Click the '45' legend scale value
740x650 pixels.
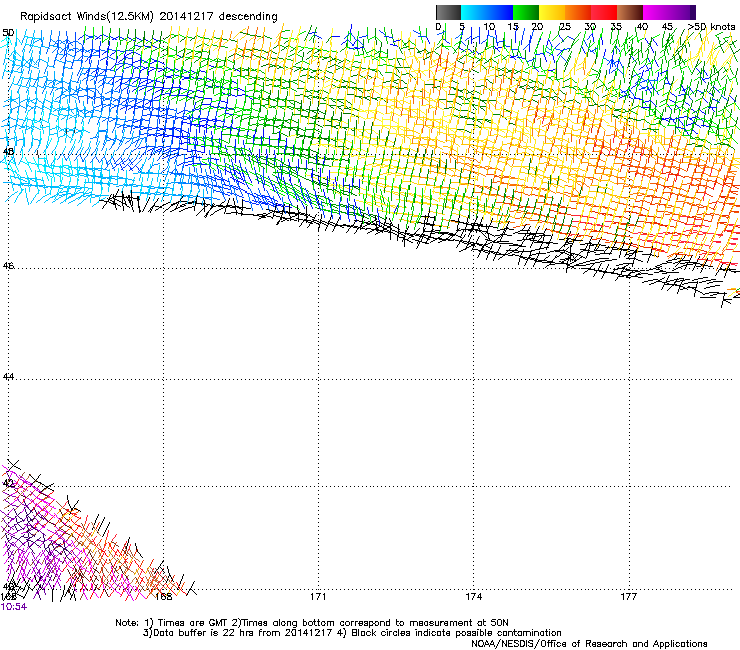pos(667,27)
